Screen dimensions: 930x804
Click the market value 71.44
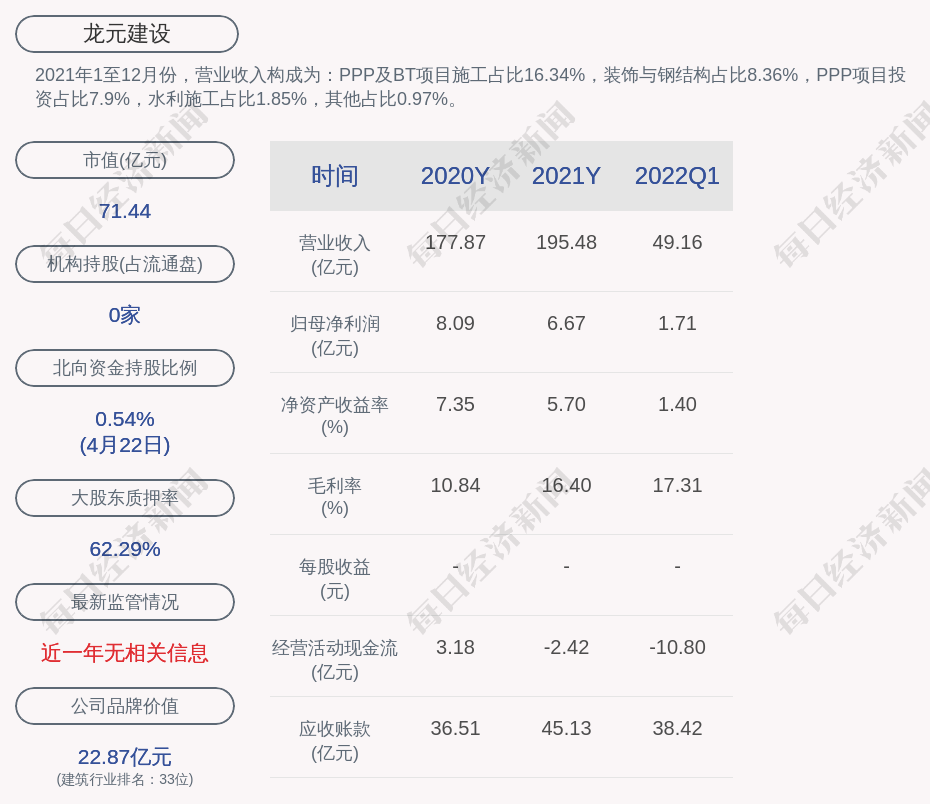coord(125,211)
